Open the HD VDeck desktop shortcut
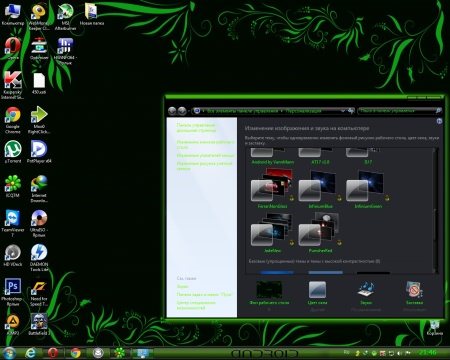 coord(13,255)
